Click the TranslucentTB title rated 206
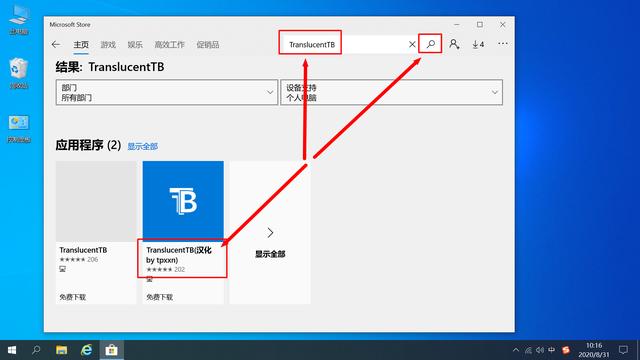 83,250
